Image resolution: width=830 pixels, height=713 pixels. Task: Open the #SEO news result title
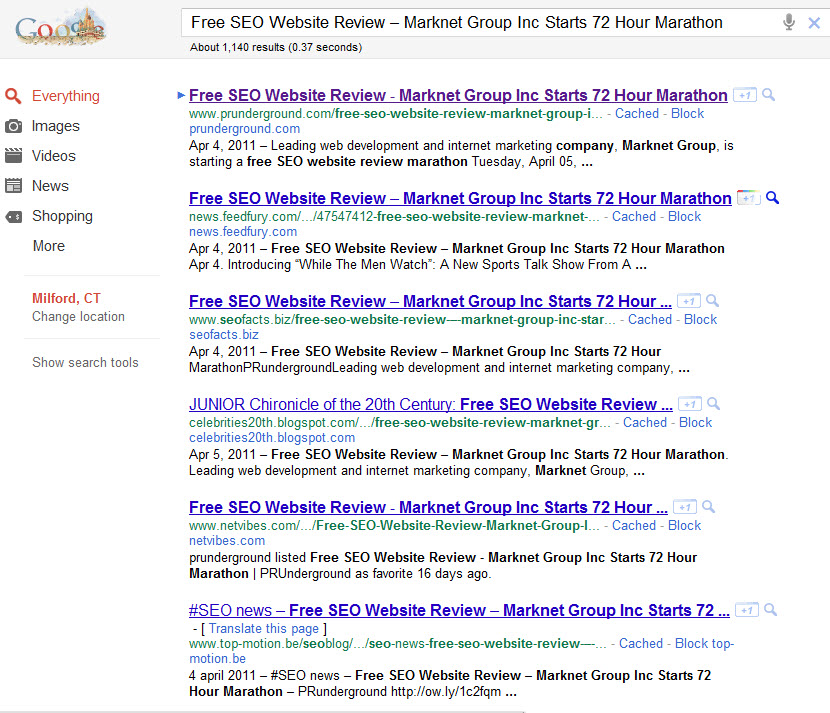pyautogui.click(x=459, y=610)
